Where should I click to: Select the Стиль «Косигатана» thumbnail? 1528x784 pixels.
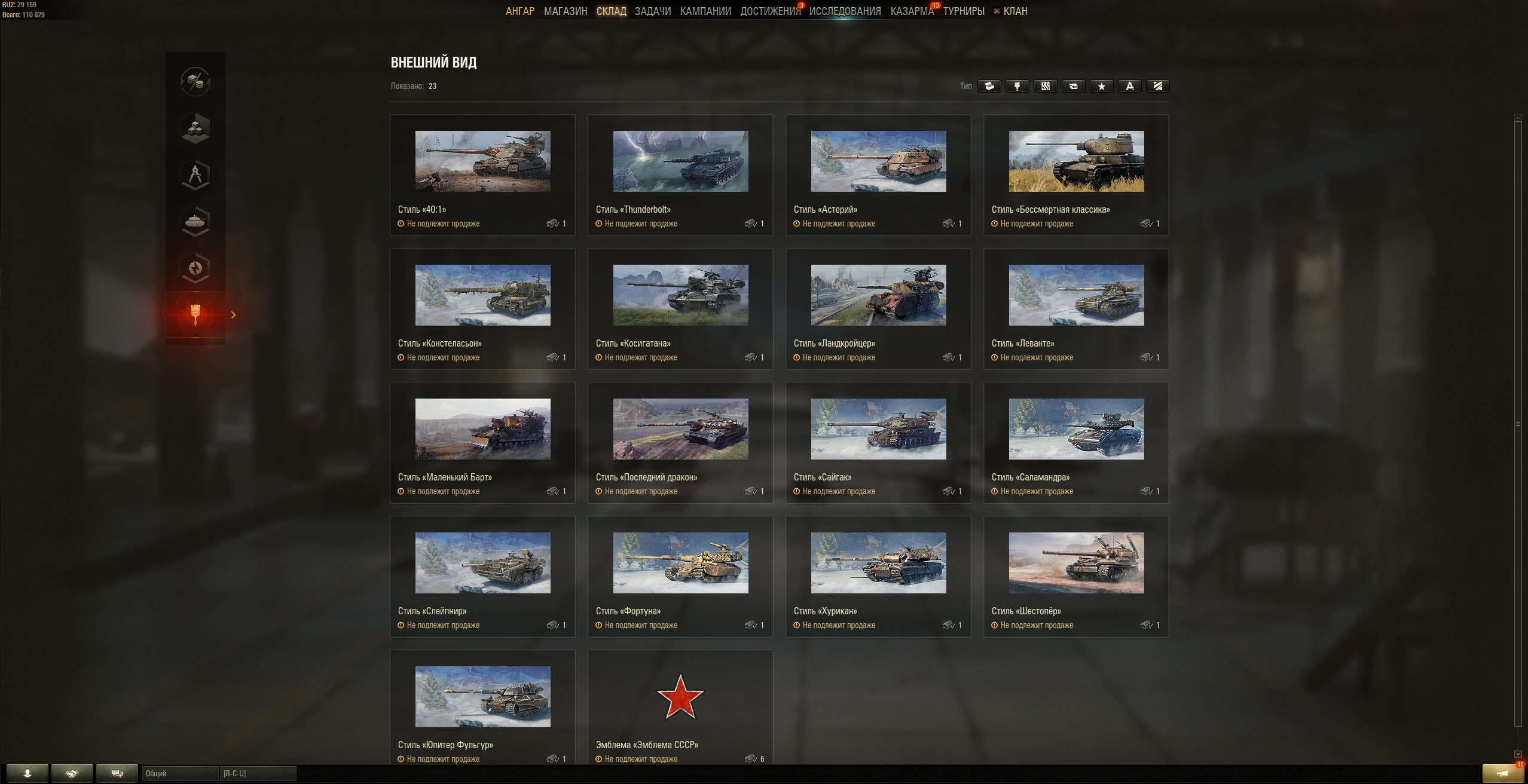click(681, 295)
